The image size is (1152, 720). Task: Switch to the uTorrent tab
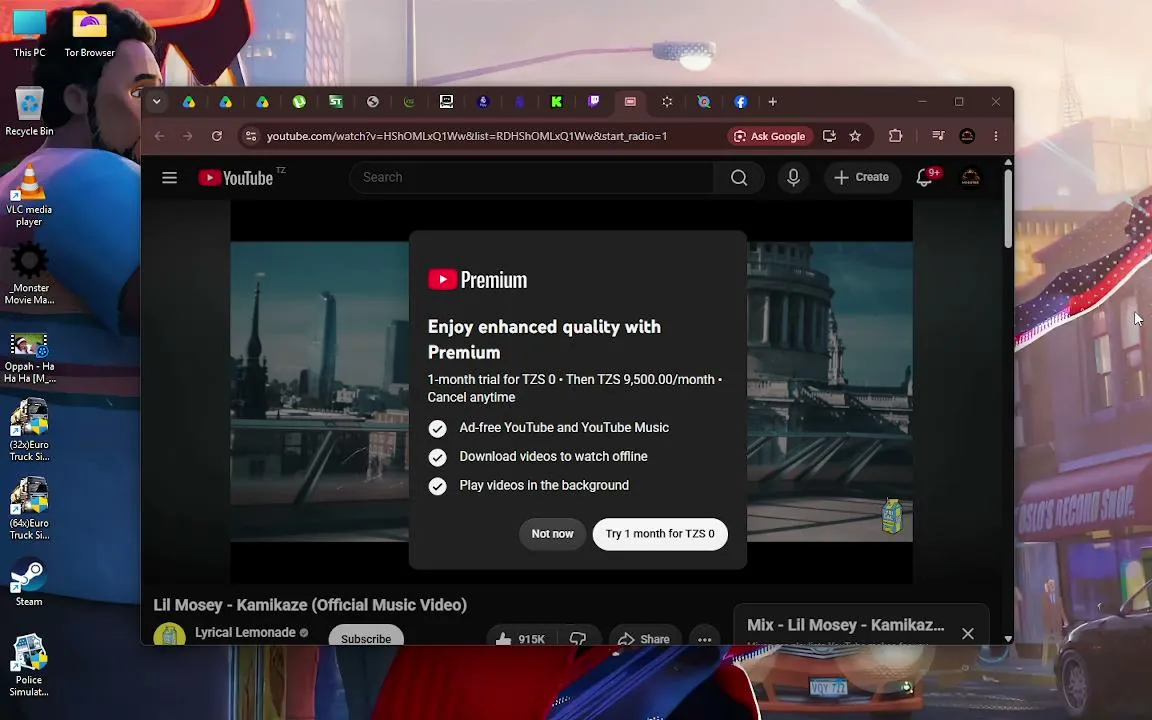(x=299, y=102)
